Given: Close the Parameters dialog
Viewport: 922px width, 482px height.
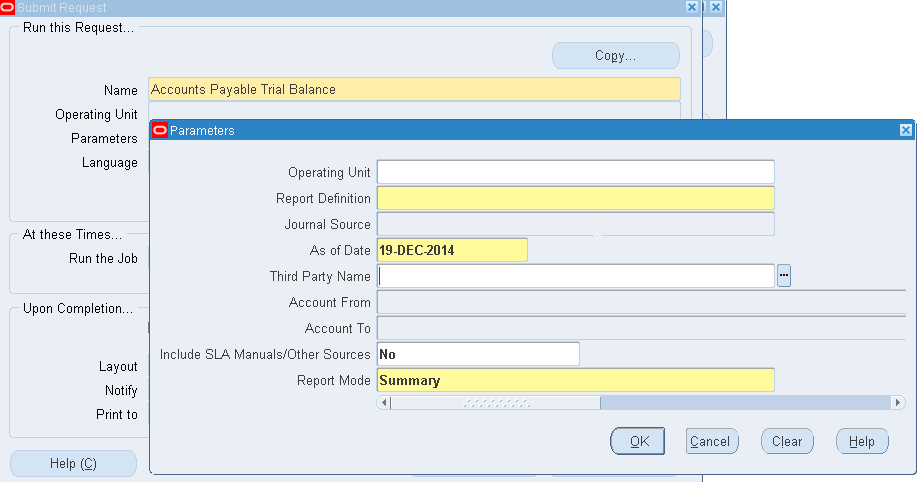Looking at the screenshot, I should [906, 130].
